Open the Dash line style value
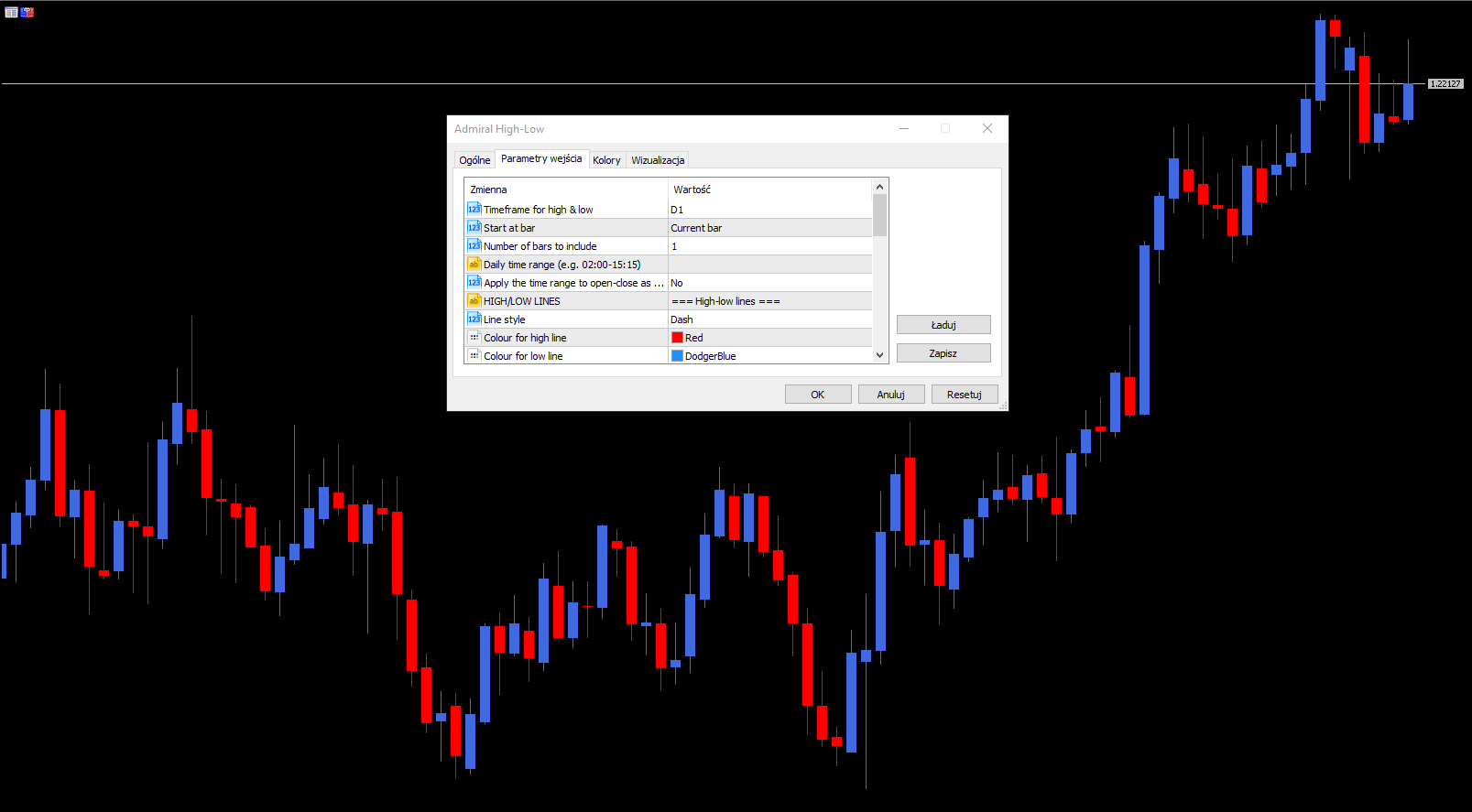This screenshot has width=1472, height=812. (x=769, y=319)
